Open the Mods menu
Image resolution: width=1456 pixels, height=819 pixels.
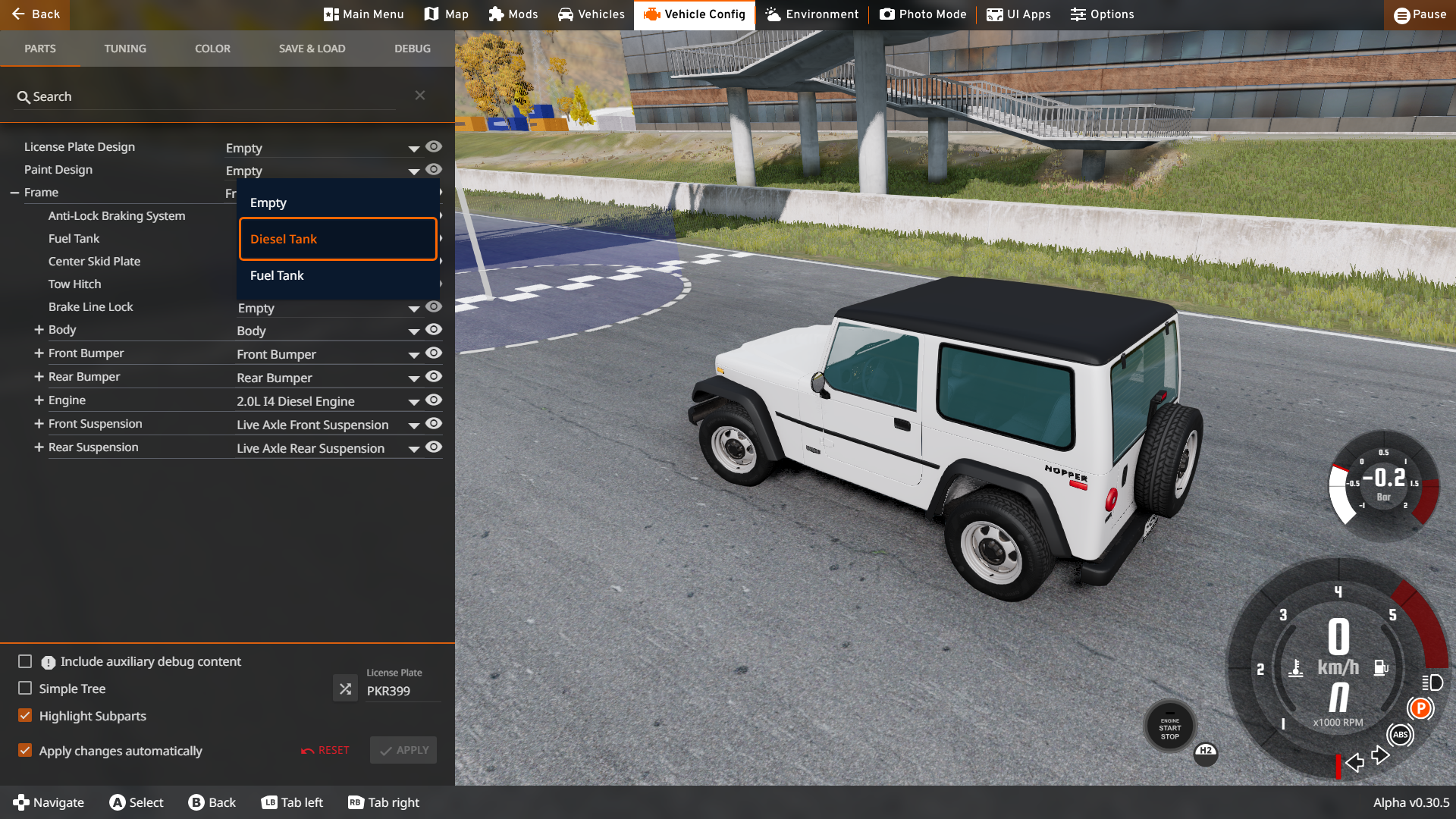513,14
